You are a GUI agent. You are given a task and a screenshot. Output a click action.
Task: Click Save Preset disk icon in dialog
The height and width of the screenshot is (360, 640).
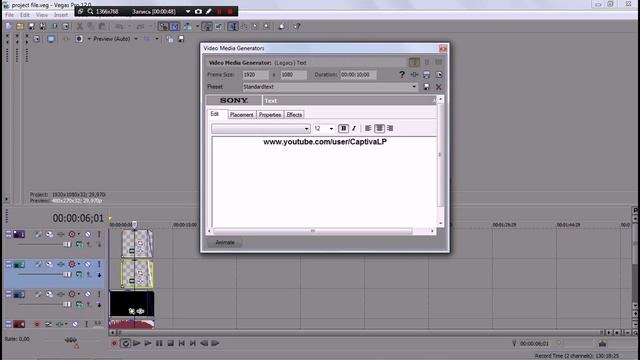click(x=427, y=87)
